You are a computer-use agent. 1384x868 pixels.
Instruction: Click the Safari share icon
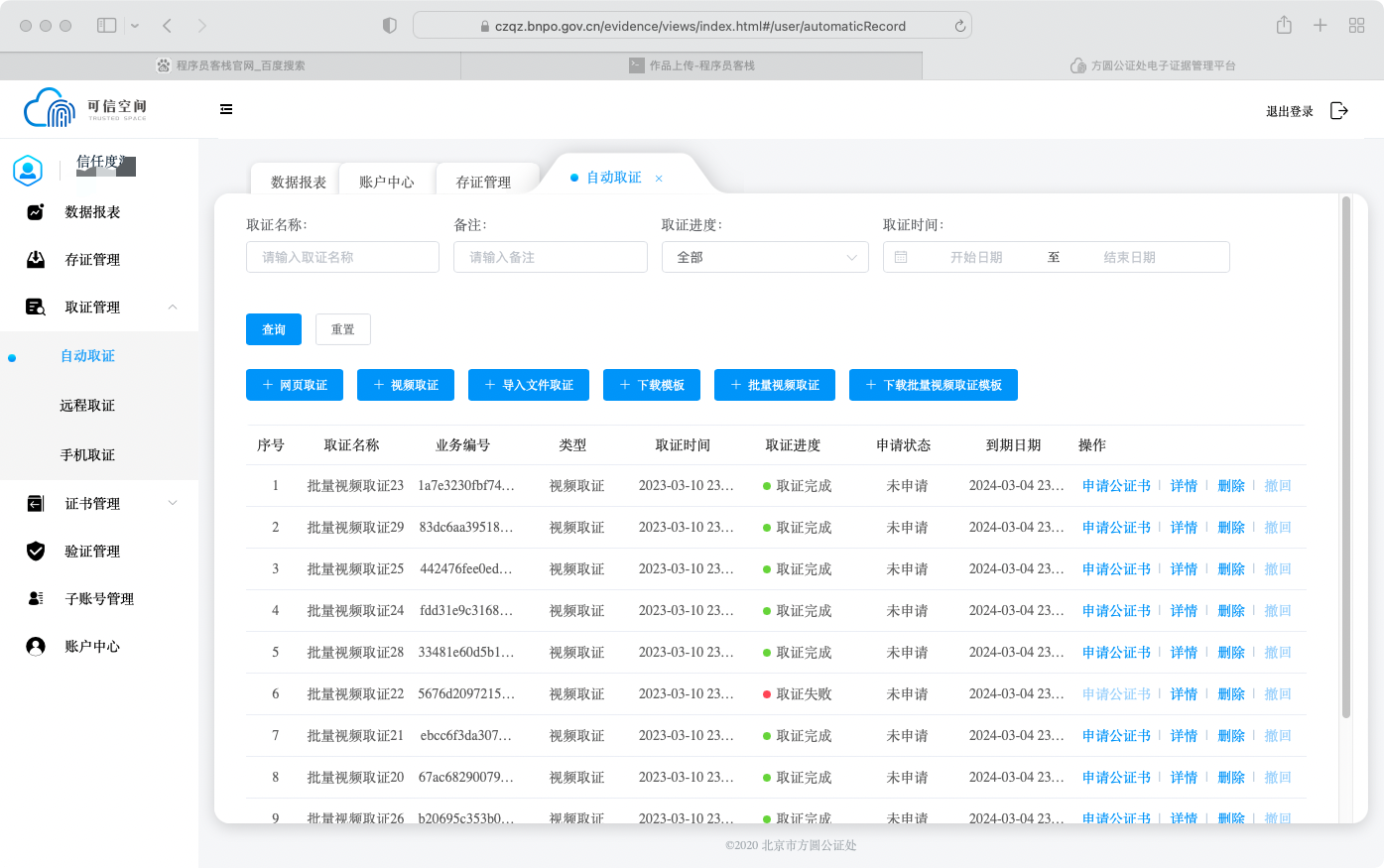pos(1284,25)
